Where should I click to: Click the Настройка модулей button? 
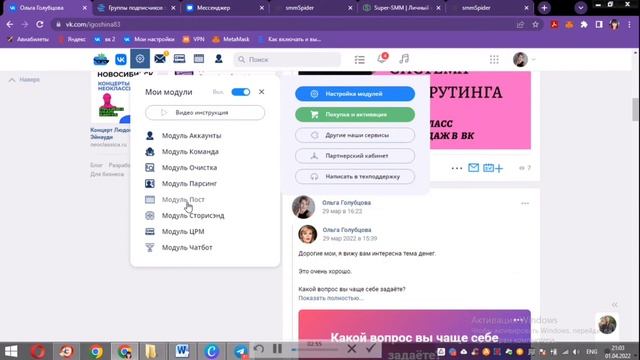click(355, 94)
